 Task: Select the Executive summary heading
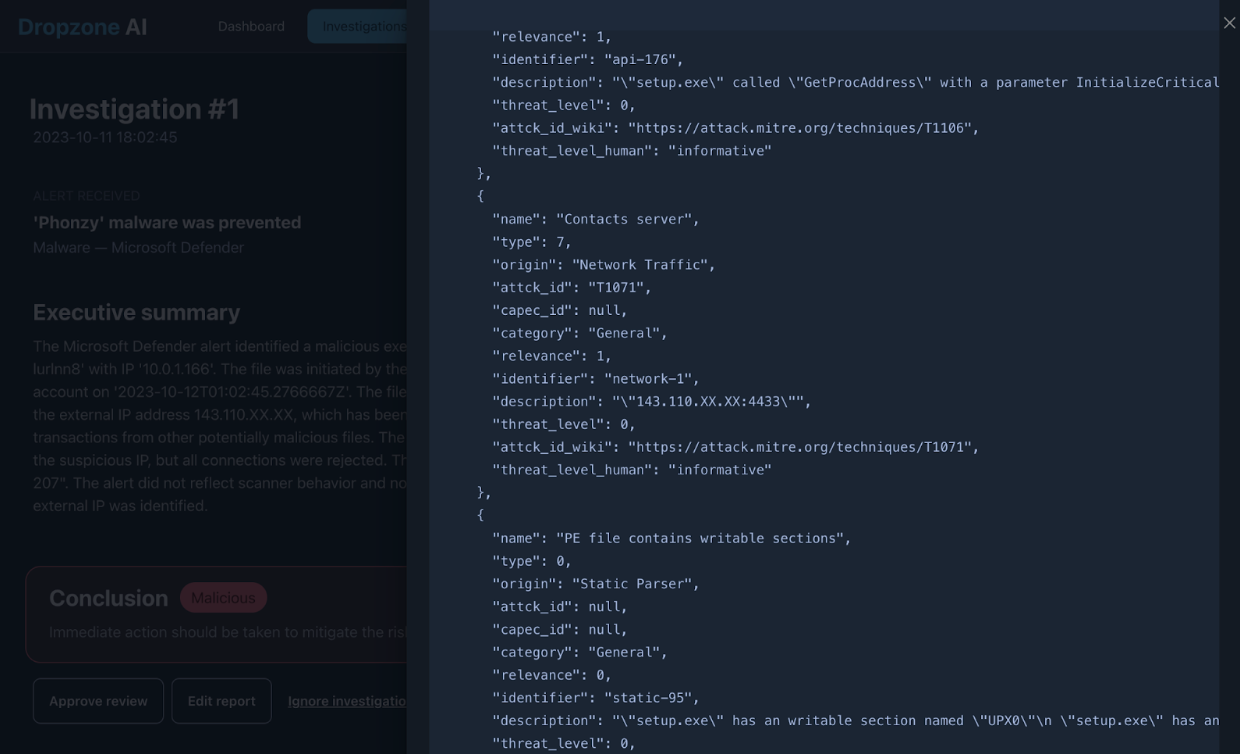pos(136,312)
